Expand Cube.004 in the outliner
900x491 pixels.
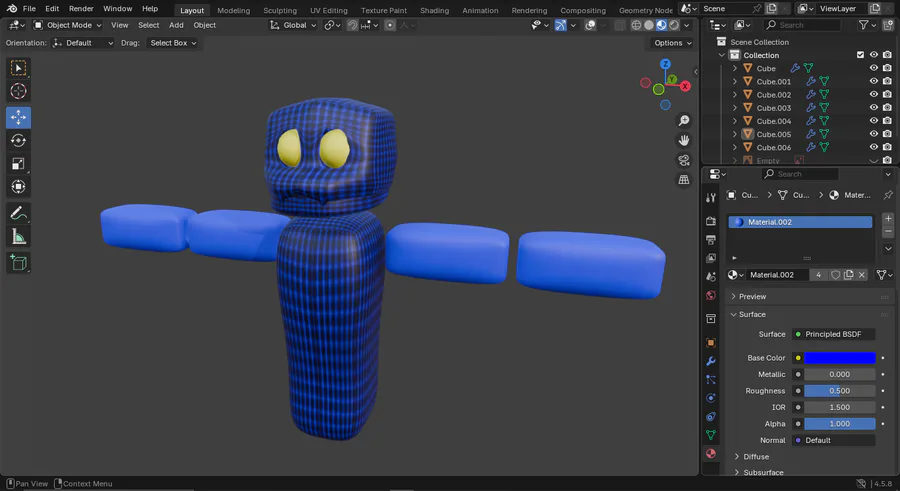pos(735,121)
